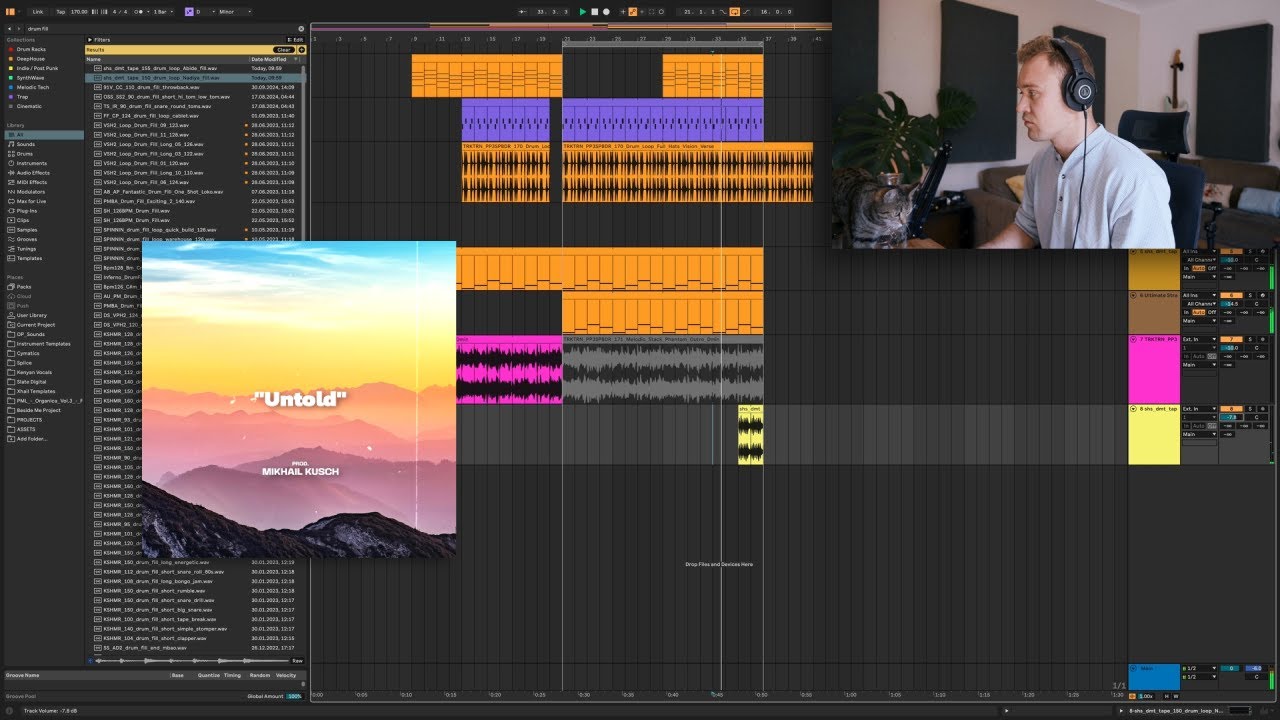Select the small yellow shs_dmt clip
Screen dimensions: 1280x720
coord(750,434)
